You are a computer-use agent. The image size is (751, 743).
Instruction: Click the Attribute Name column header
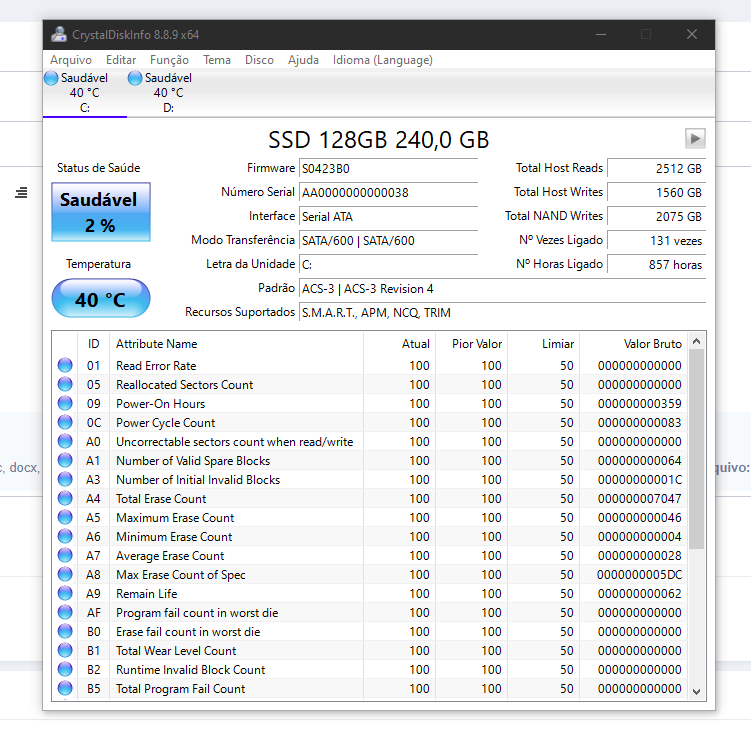coord(236,343)
